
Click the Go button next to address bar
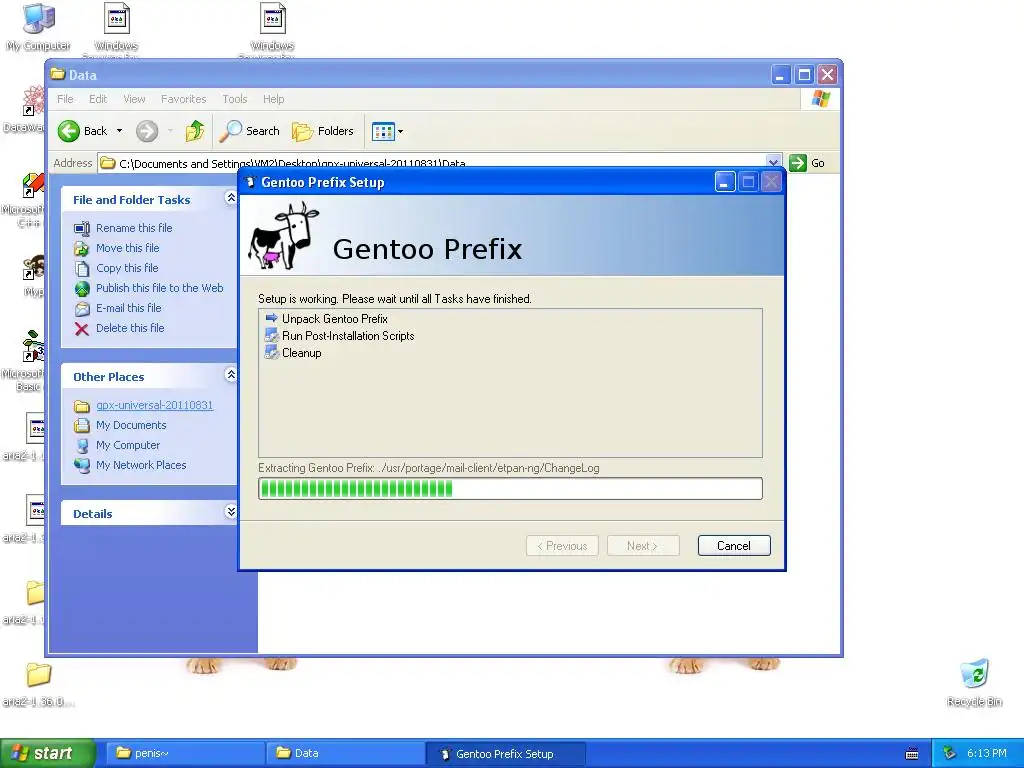807,163
